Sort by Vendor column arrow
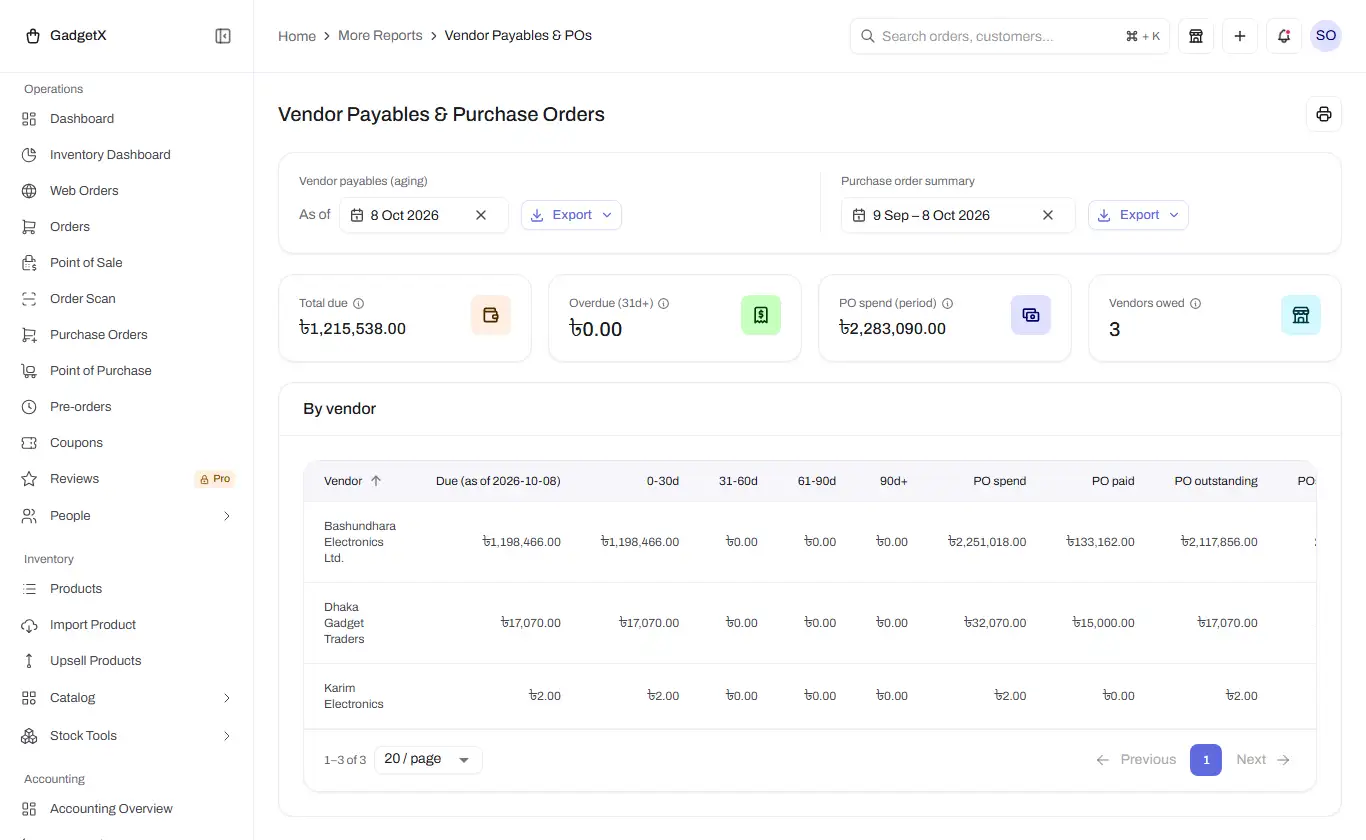The height and width of the screenshot is (840, 1366). pos(376,481)
